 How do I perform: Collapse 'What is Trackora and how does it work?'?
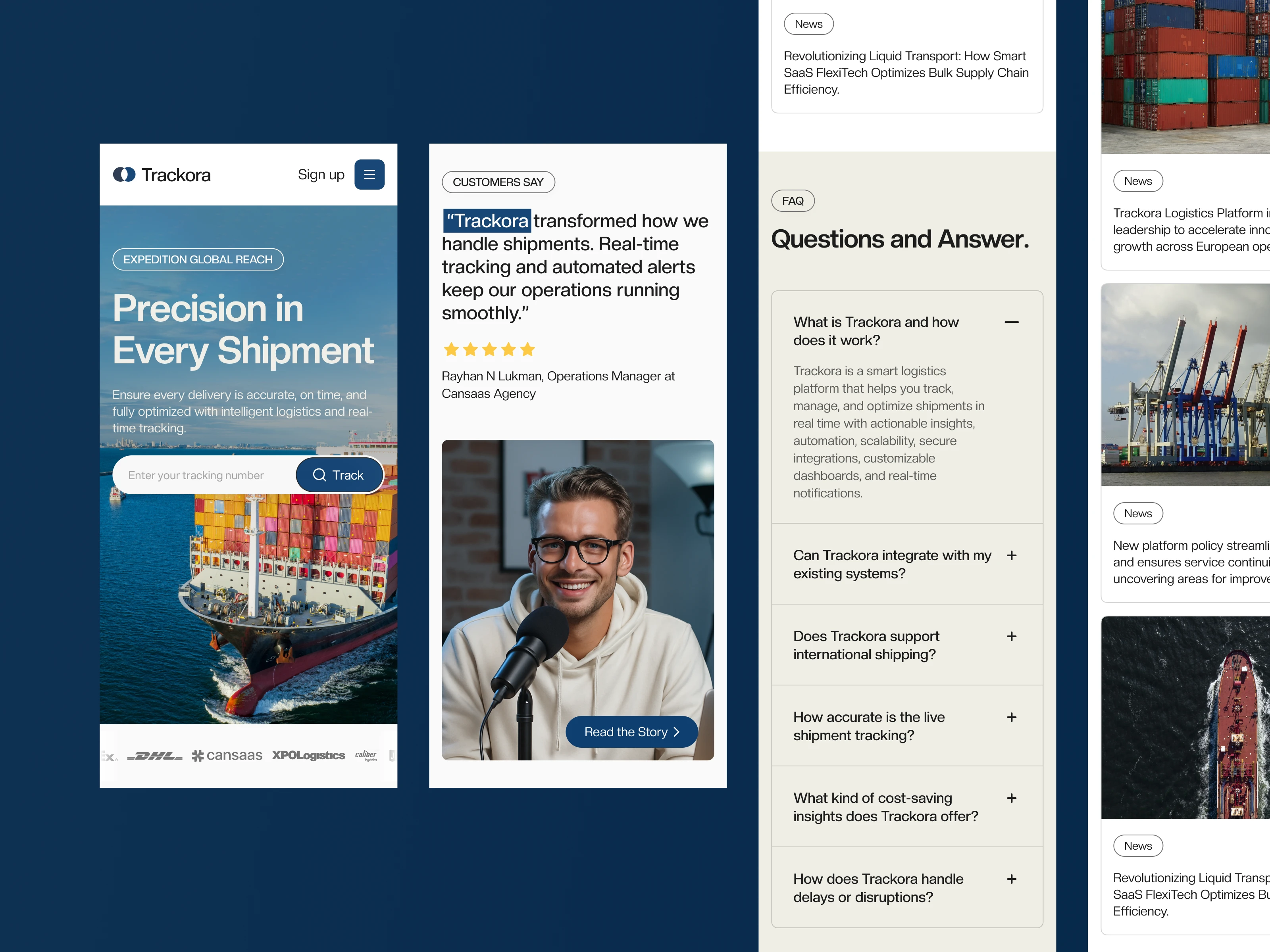pos(1012,322)
